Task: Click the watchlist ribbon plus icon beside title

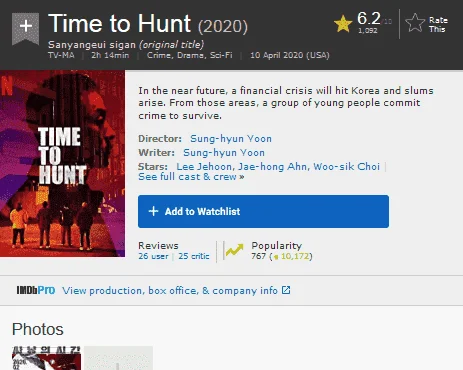Action: pyautogui.click(x=25, y=28)
